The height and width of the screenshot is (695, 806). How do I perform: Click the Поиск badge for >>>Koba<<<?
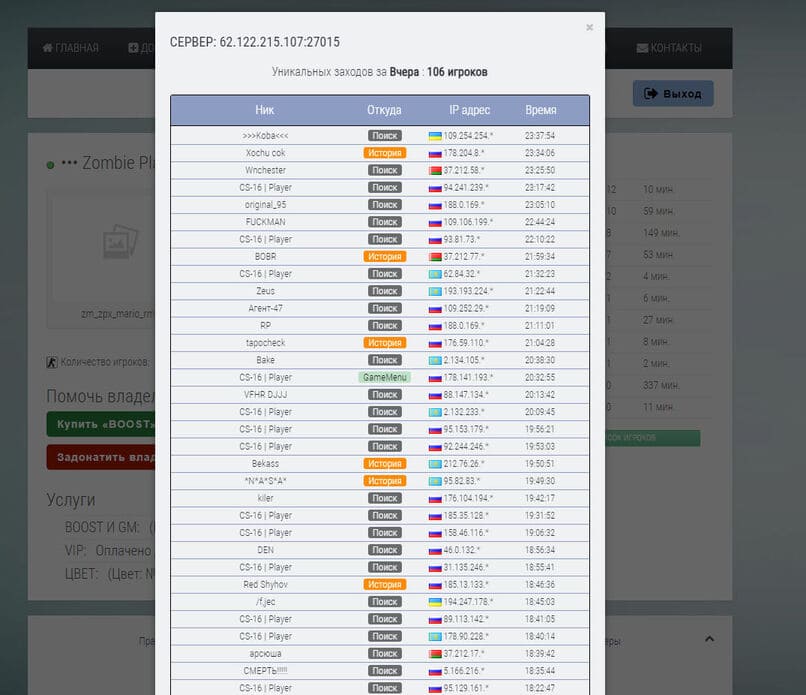(384, 136)
